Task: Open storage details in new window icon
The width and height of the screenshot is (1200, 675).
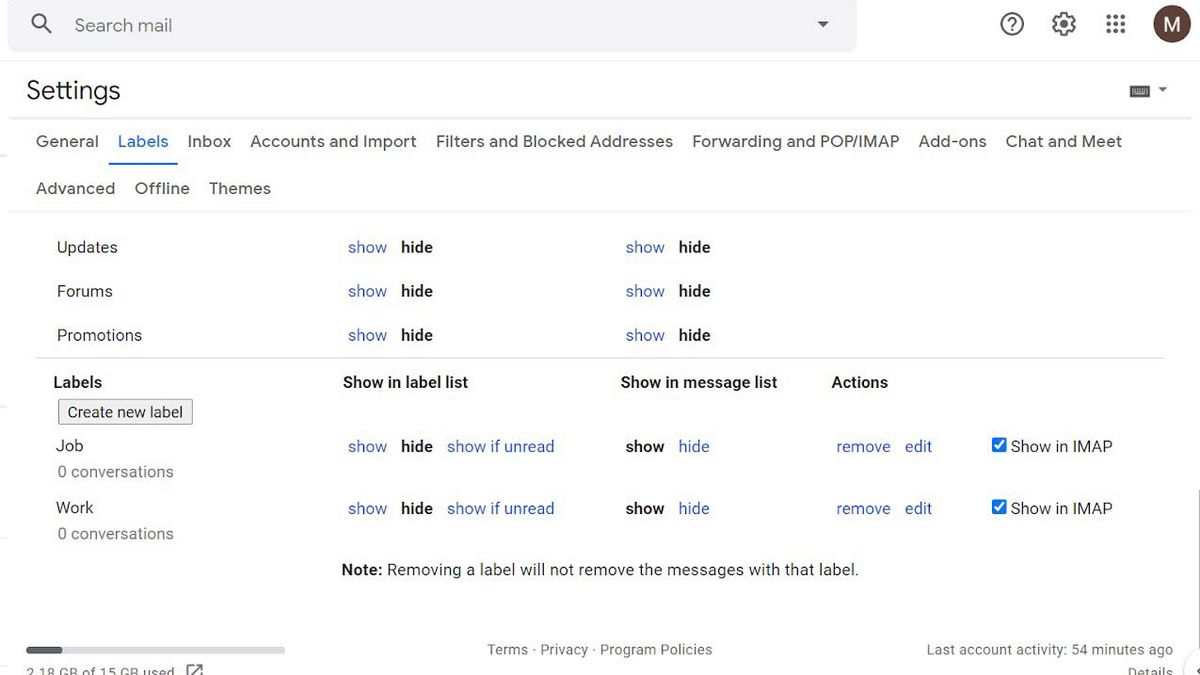Action: click(194, 669)
